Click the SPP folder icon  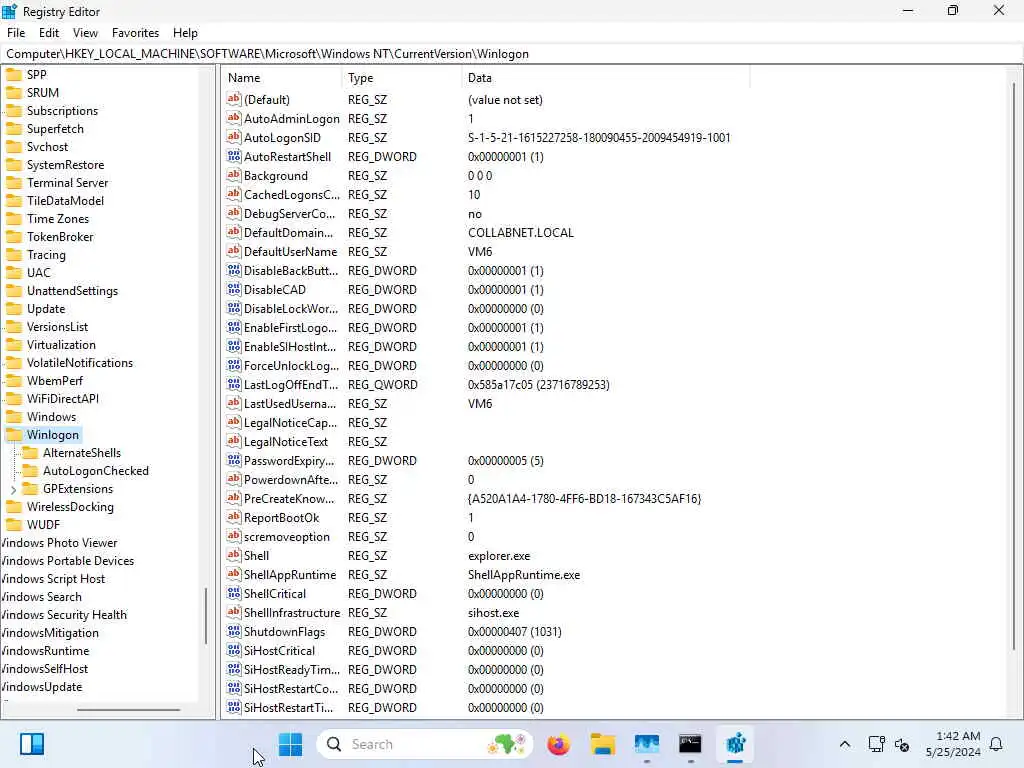pyautogui.click(x=14, y=74)
